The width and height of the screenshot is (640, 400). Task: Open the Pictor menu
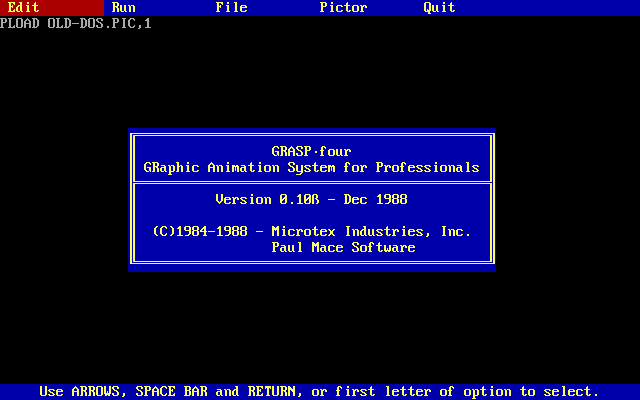(343, 8)
